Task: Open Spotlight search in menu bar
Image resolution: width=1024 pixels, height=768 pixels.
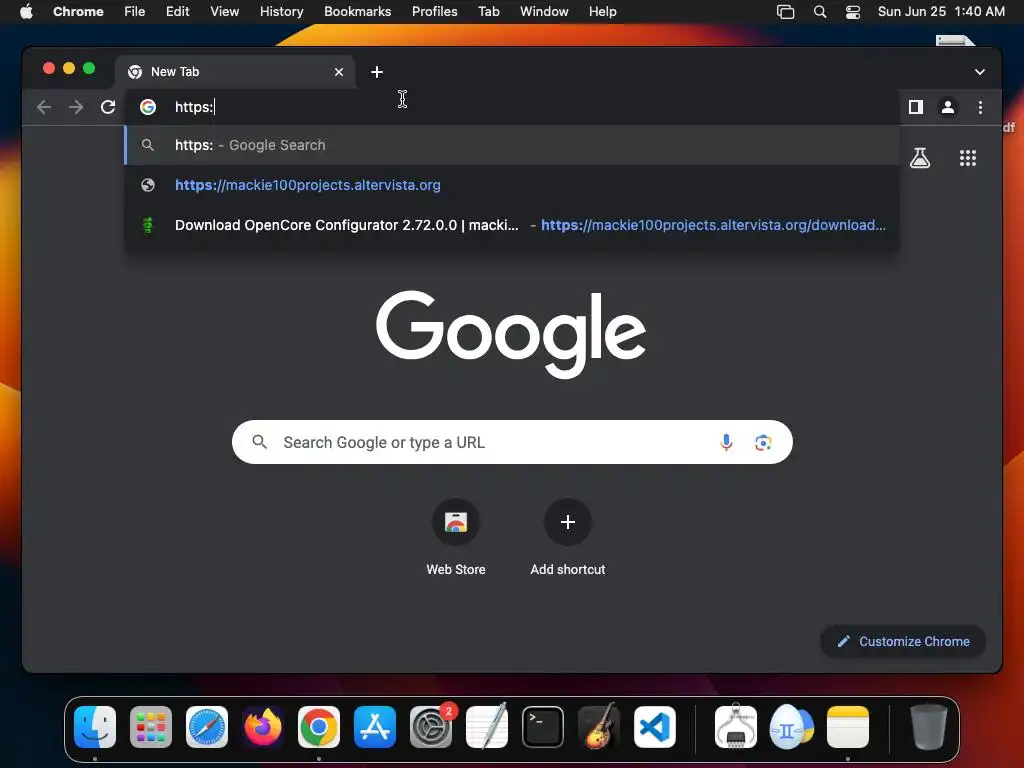Action: click(820, 12)
